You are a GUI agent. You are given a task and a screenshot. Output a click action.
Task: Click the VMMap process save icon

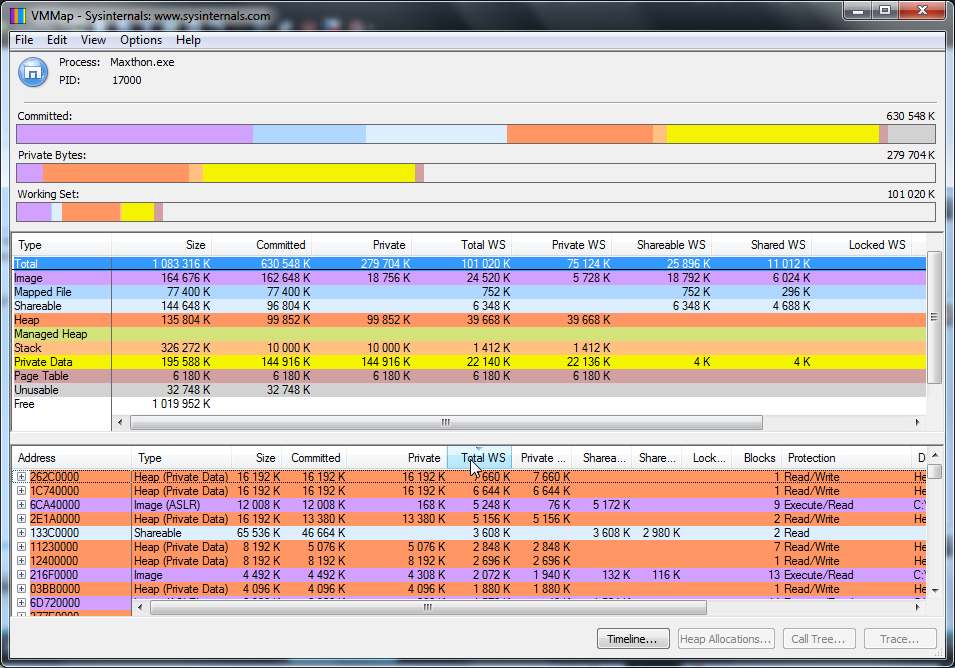pyautogui.click(x=33, y=72)
